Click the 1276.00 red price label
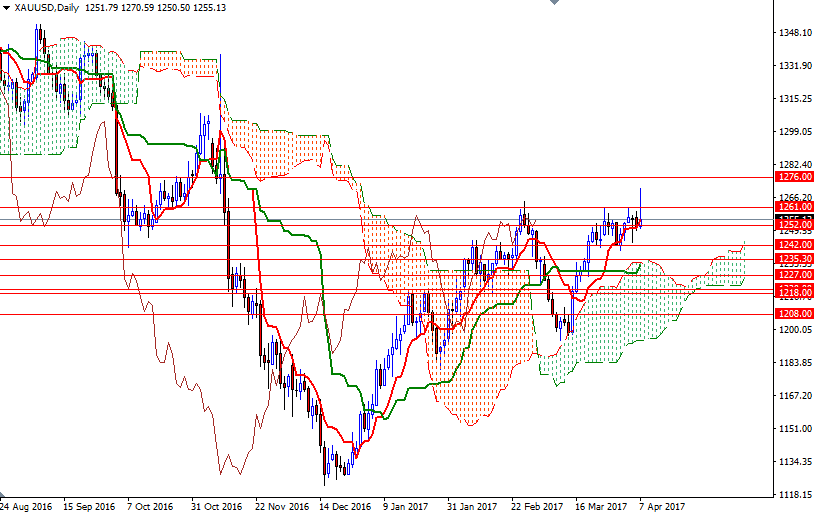This screenshot has height=514, width=814. coord(794,177)
